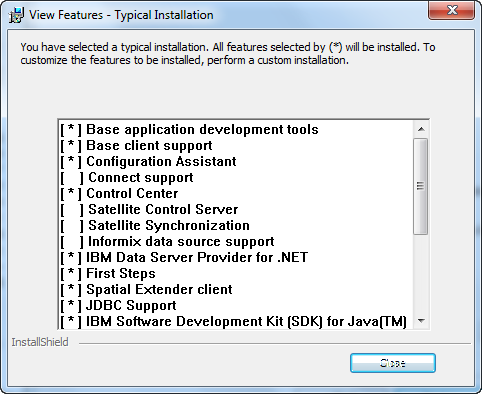
Task: Click the scrollbar down arrow
Action: point(421,321)
